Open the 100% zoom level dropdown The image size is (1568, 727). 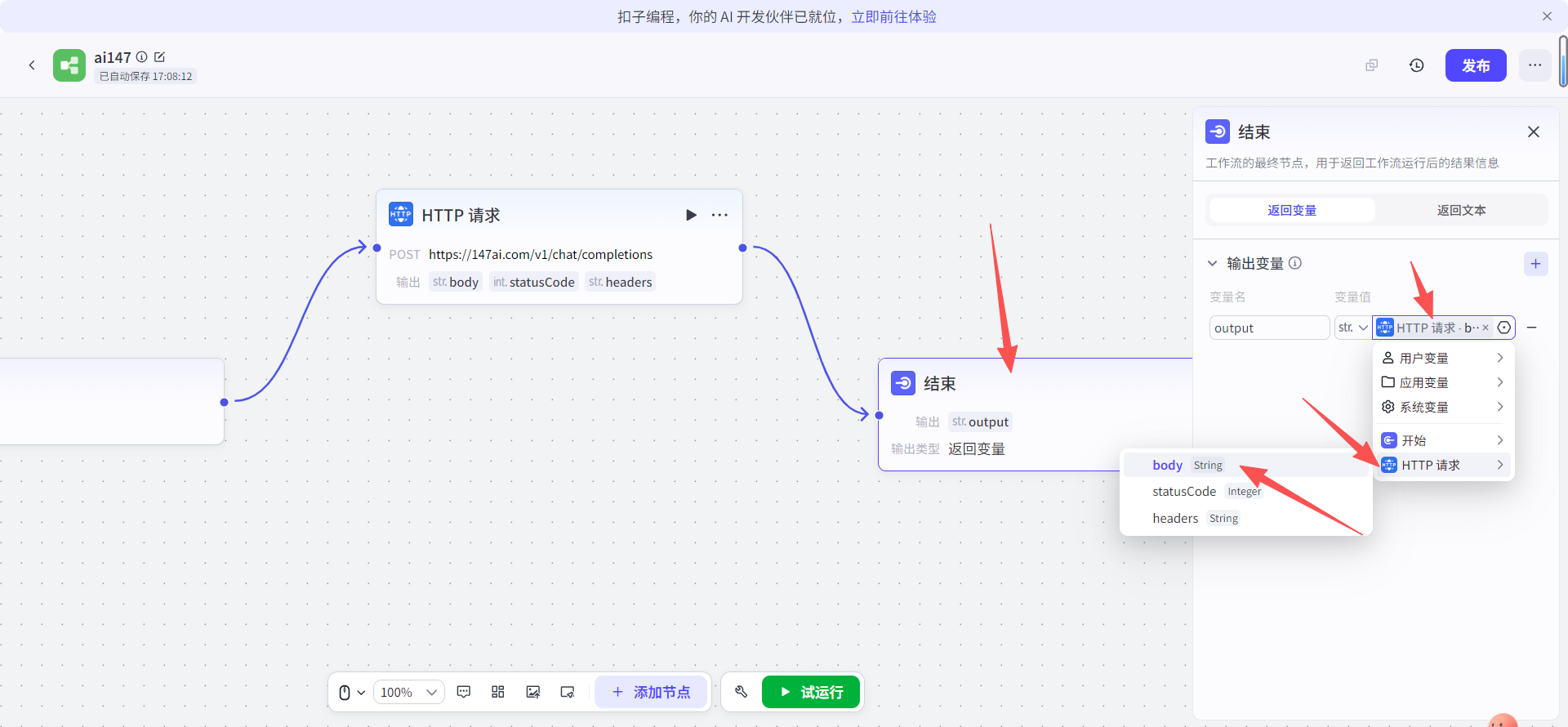point(409,692)
